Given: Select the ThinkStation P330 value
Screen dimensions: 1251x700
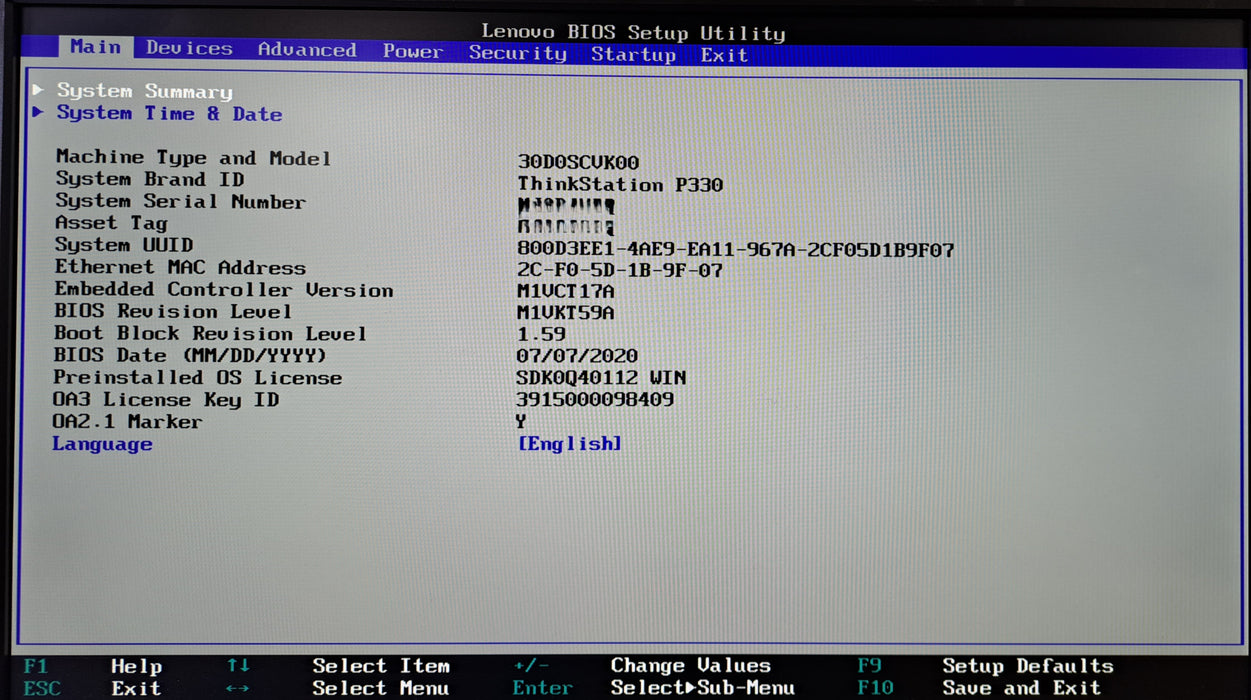Looking at the screenshot, I should [620, 185].
